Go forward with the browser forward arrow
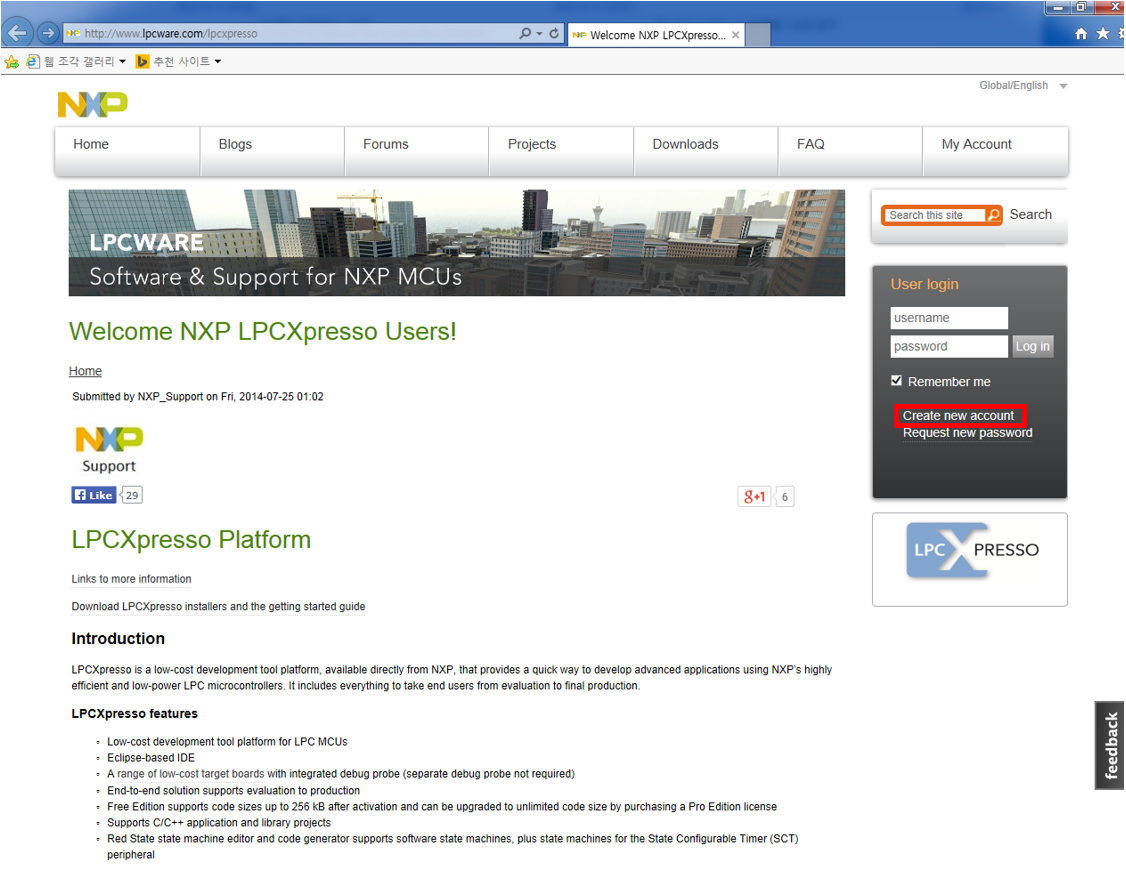 tap(47, 33)
